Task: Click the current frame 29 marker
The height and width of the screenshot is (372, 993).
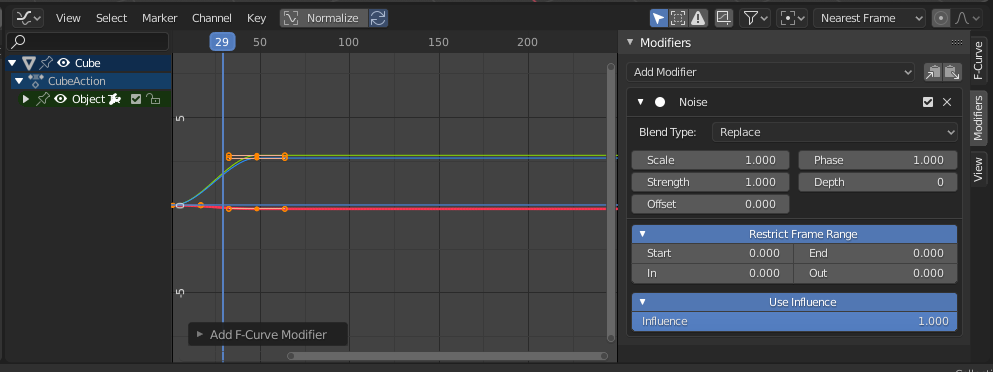Action: 222,42
